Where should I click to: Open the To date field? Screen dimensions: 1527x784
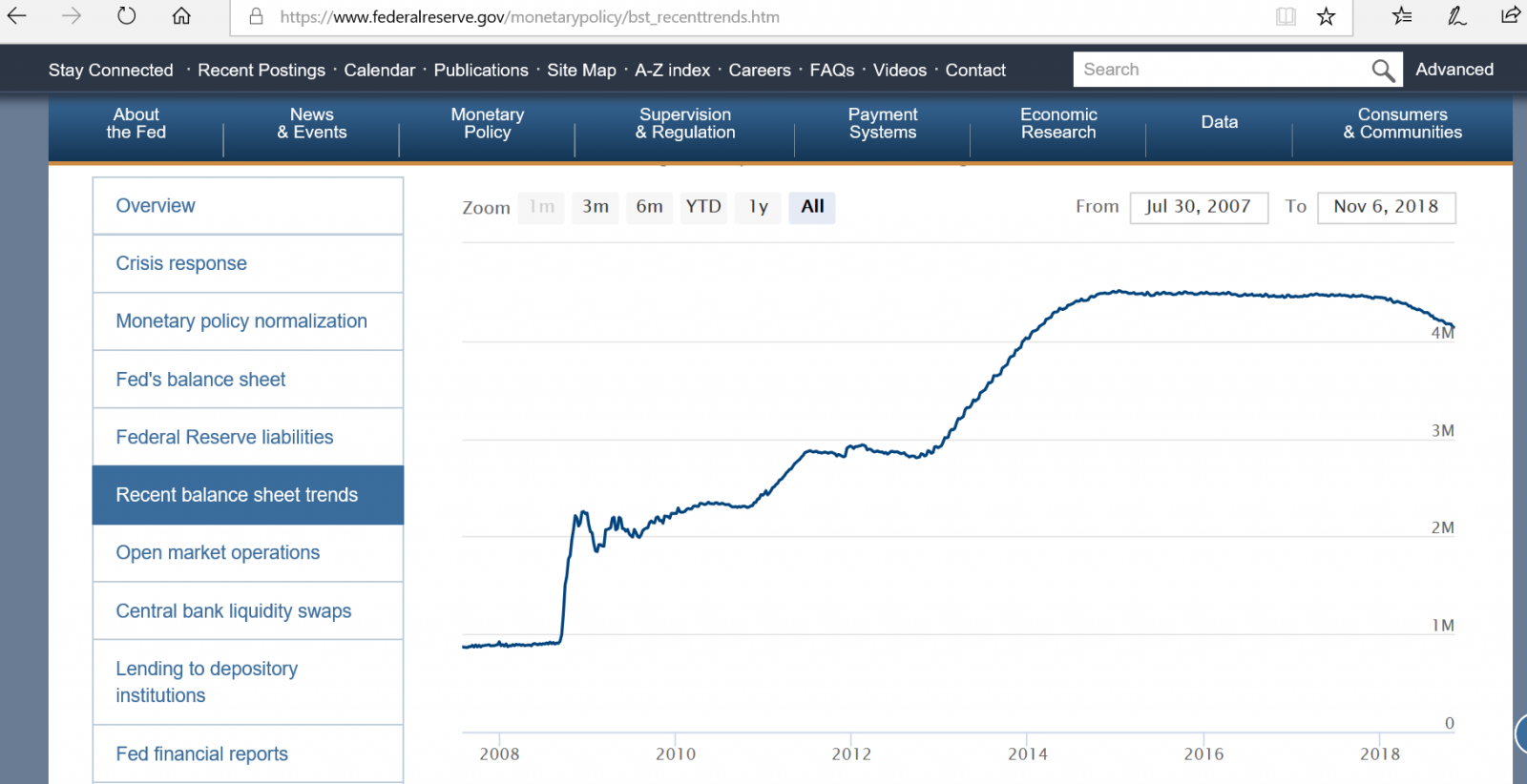[x=1386, y=207]
